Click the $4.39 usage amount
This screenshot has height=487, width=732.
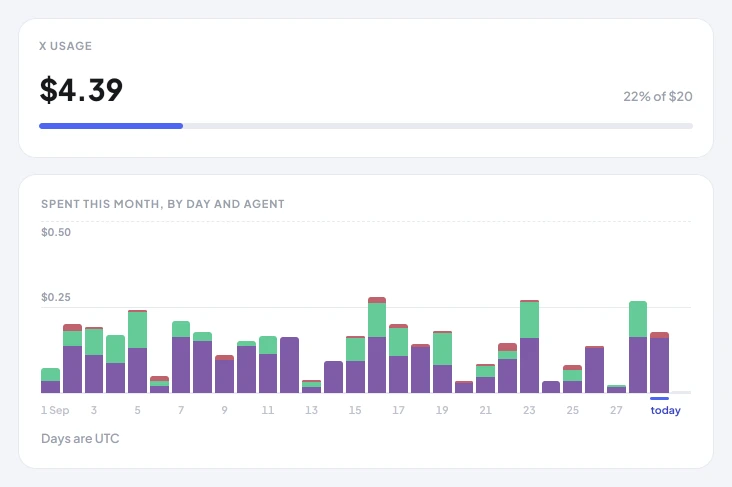(x=81, y=90)
